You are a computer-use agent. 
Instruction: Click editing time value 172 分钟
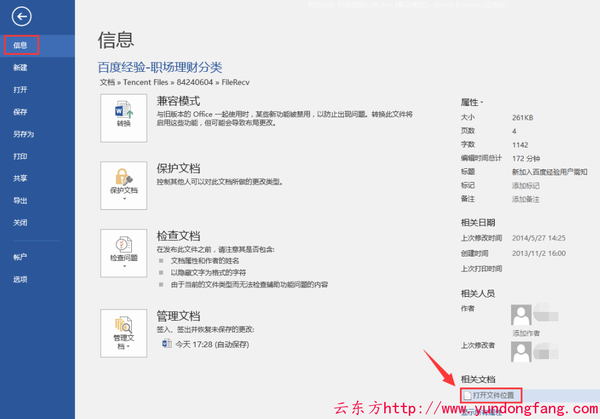[526, 158]
